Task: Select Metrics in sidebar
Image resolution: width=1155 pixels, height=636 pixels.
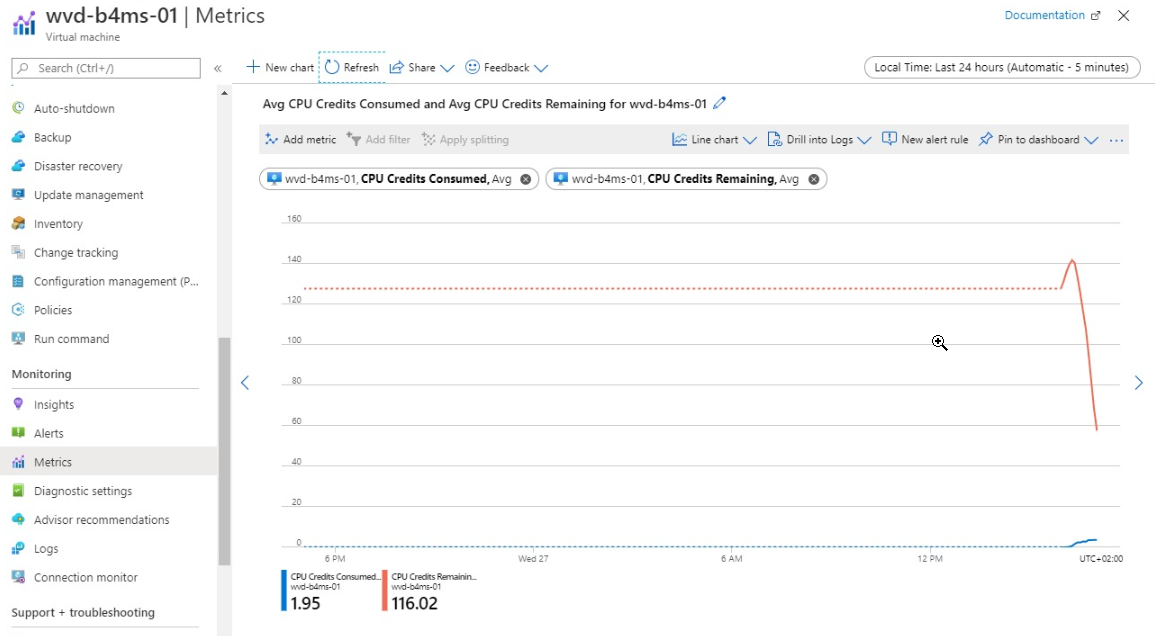Action: 53,461
